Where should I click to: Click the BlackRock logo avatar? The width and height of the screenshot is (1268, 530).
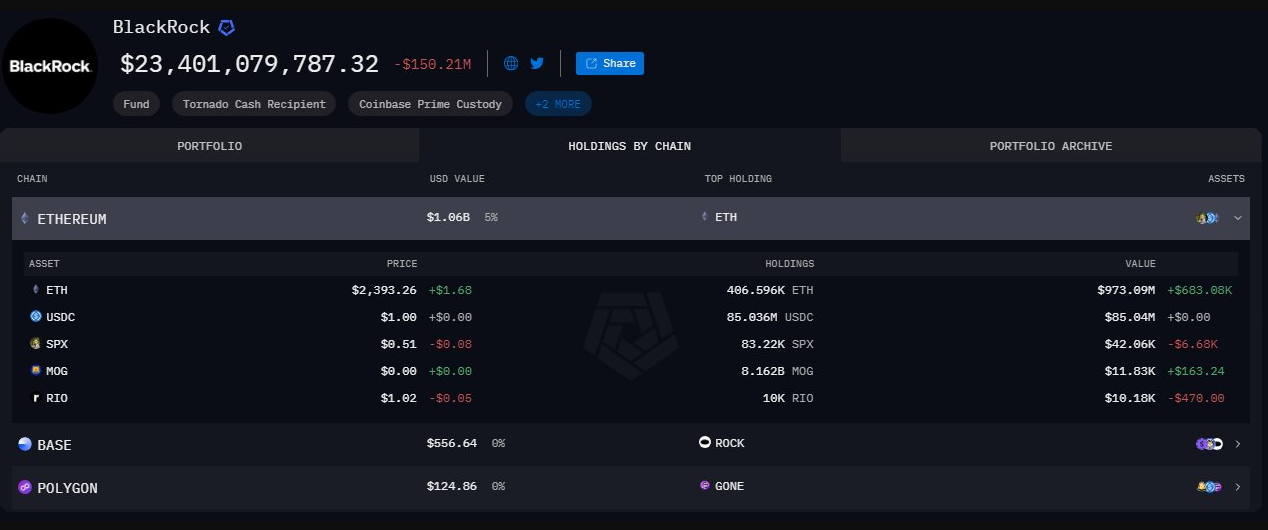(50, 65)
